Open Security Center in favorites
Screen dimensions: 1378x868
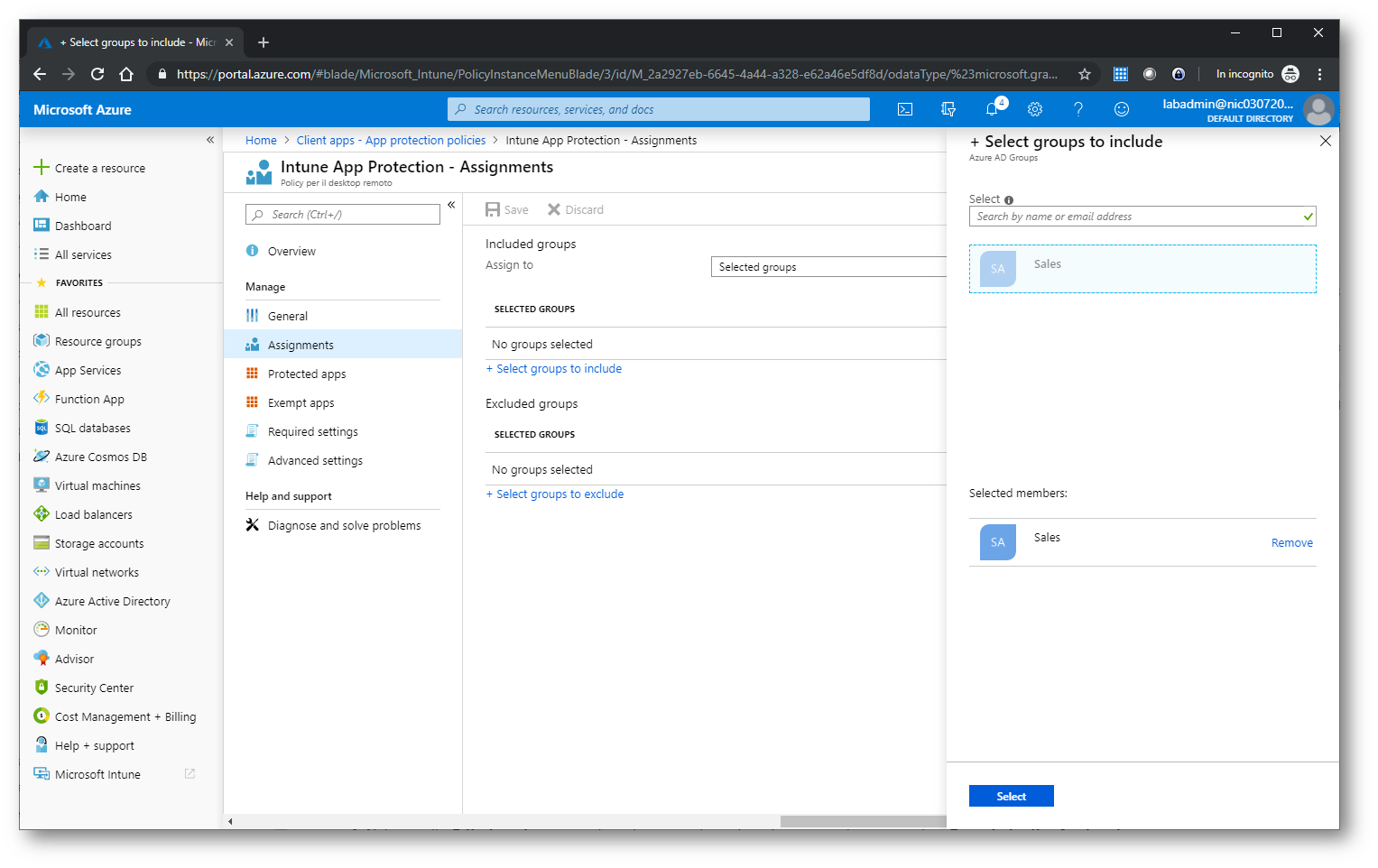[x=94, y=688]
